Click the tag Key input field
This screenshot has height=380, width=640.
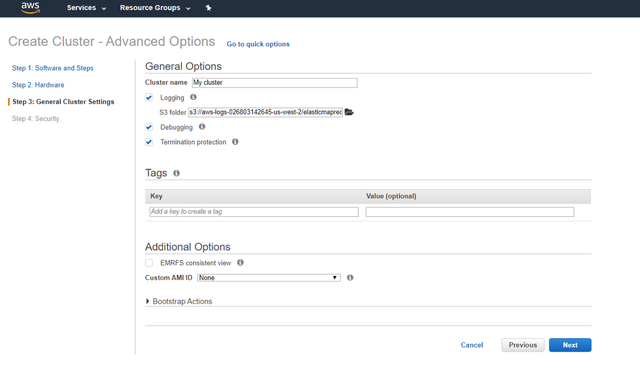(254, 212)
